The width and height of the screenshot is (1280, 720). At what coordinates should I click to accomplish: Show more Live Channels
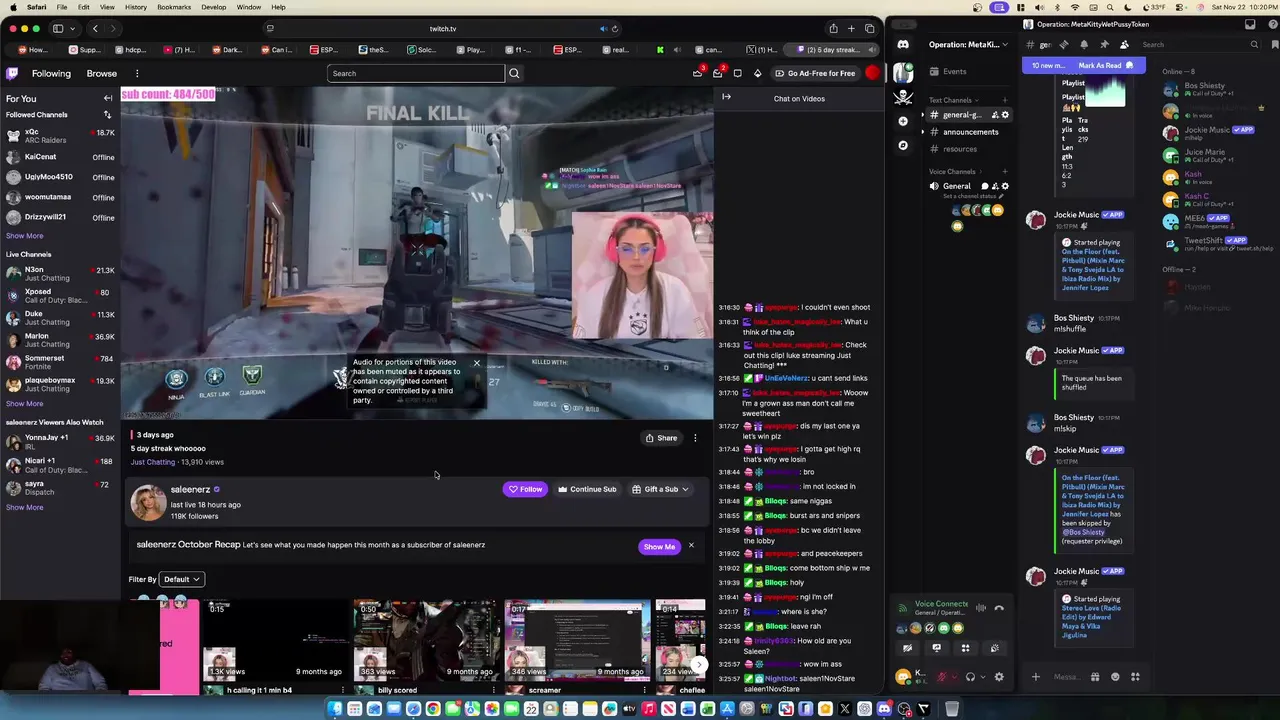(x=25, y=403)
